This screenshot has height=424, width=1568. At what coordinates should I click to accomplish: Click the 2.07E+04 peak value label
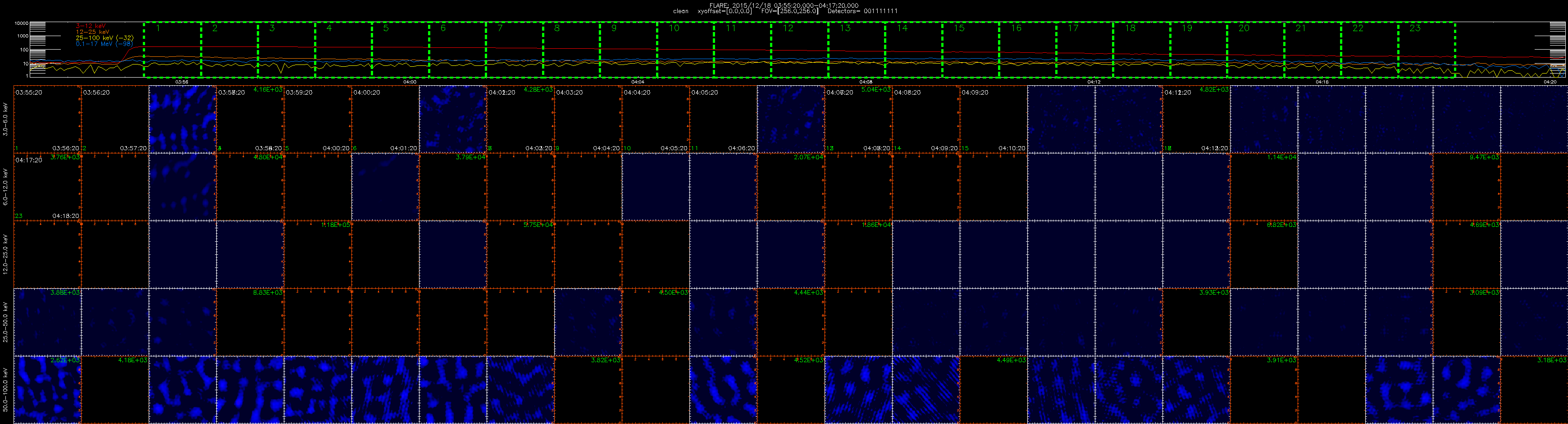tap(808, 157)
